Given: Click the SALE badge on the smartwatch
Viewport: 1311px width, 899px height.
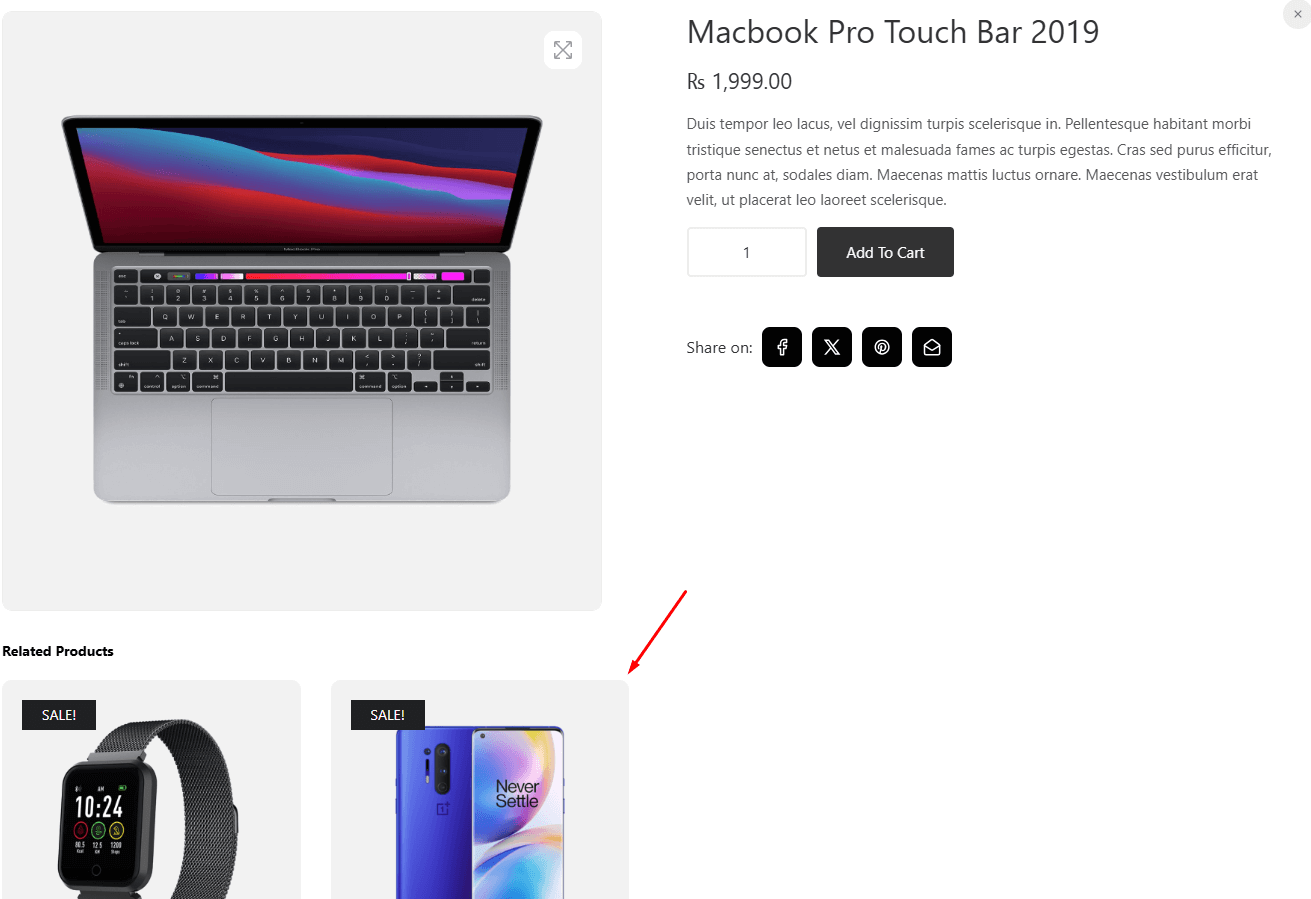Looking at the screenshot, I should click(58, 714).
